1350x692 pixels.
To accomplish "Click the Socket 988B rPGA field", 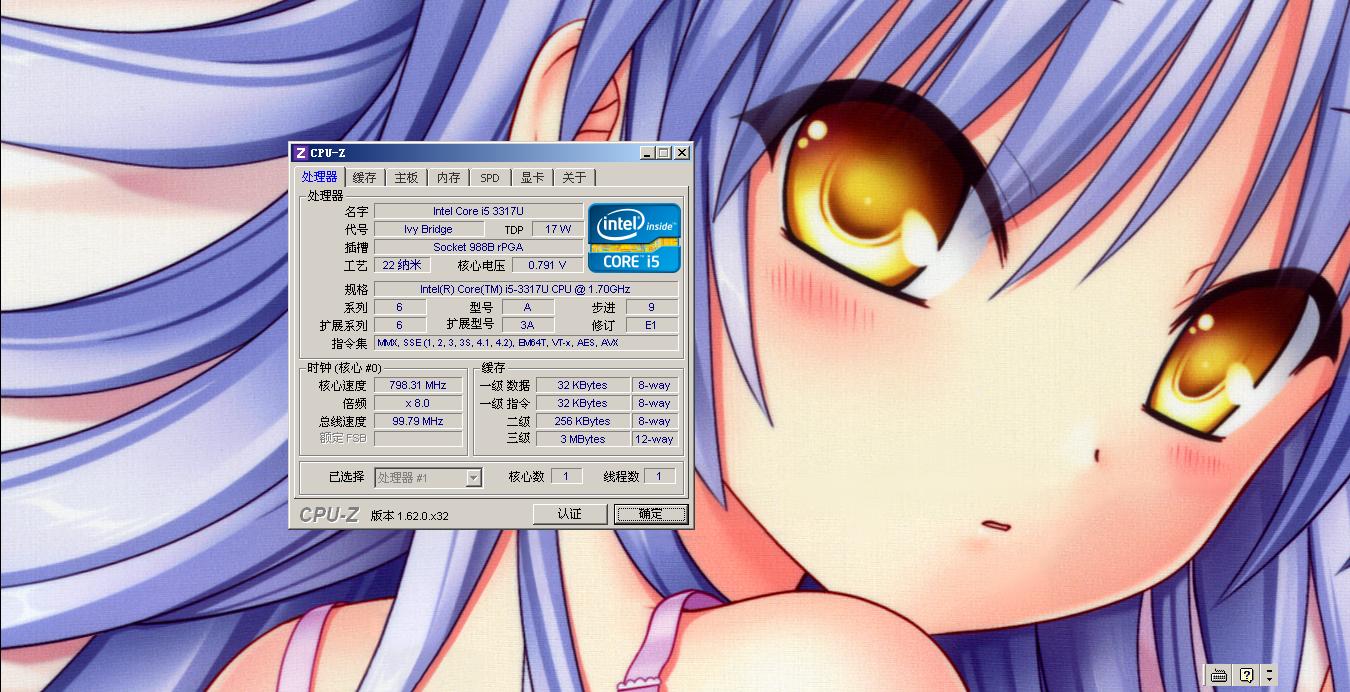I will [x=478, y=247].
